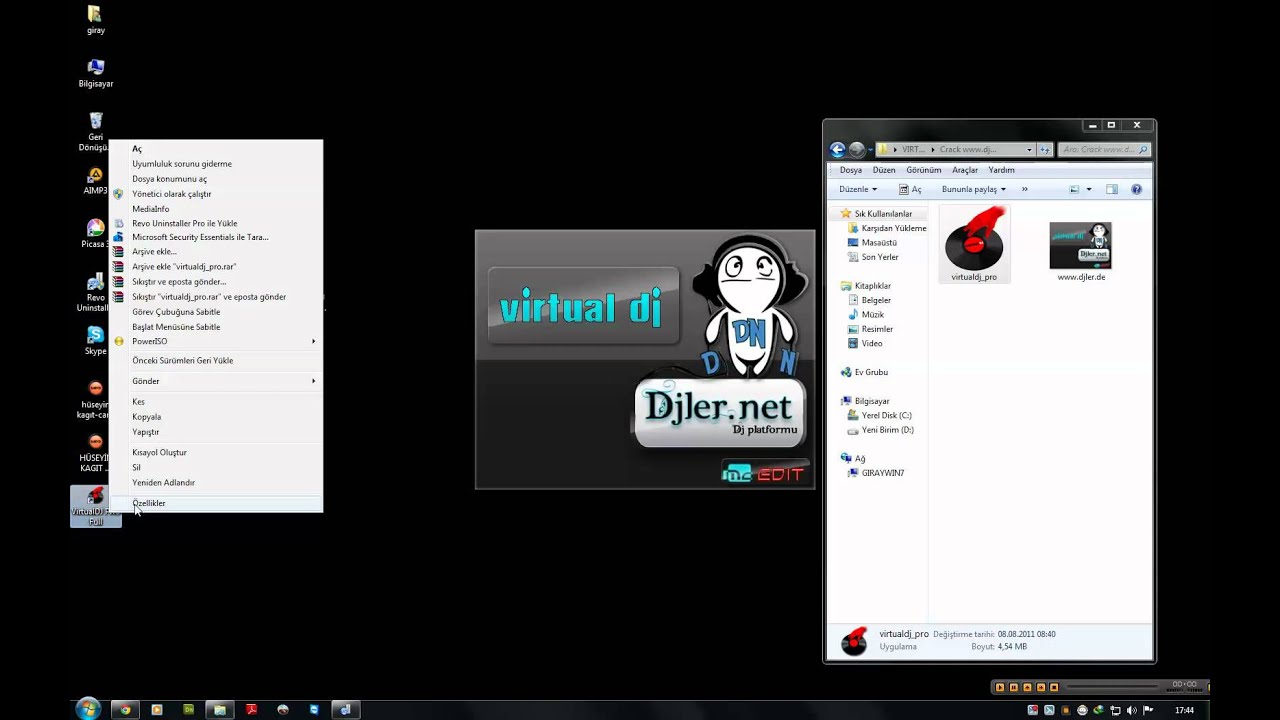Select Belgeler library

(x=868, y=300)
